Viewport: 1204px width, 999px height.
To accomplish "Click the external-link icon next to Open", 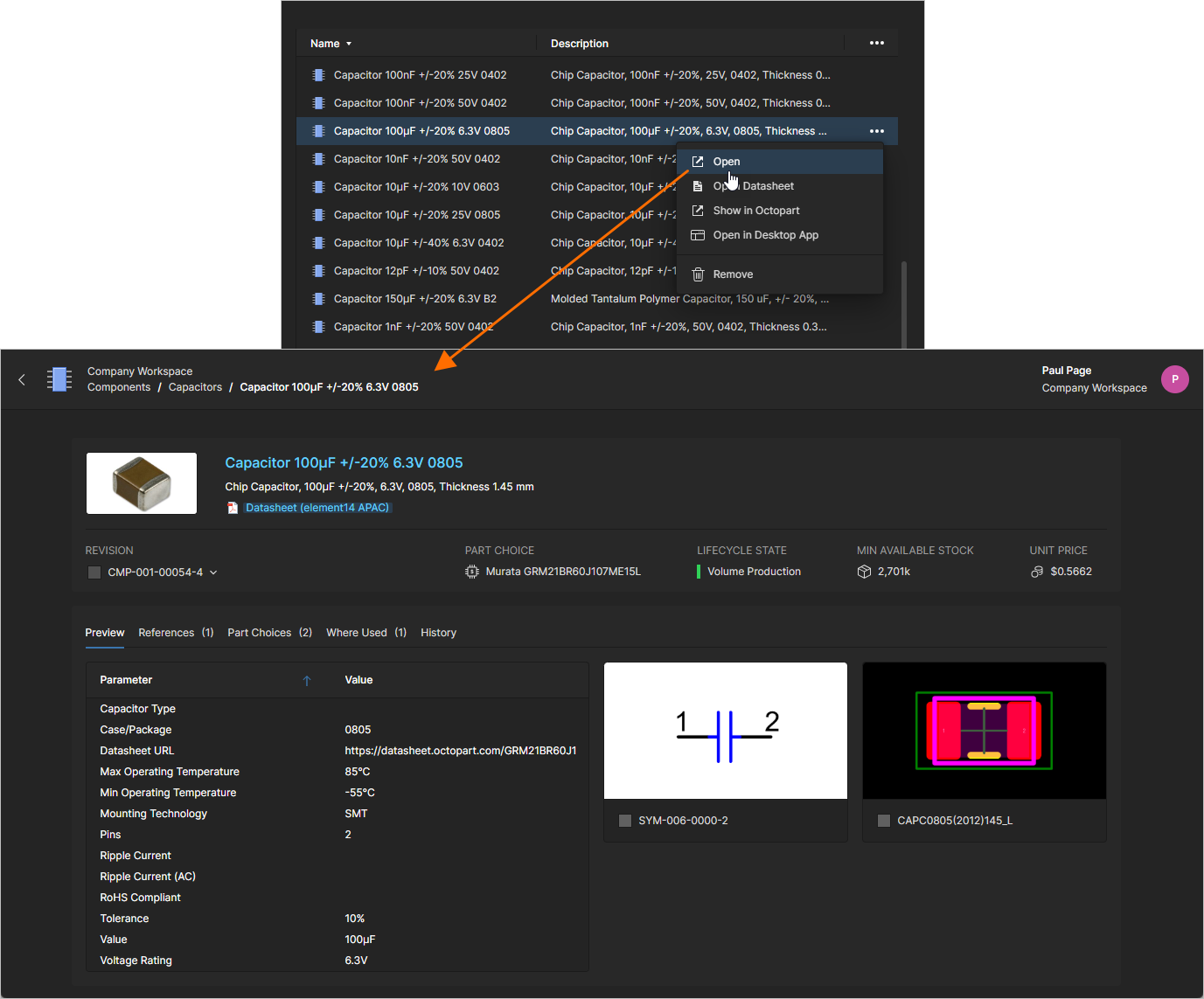I will 698,161.
